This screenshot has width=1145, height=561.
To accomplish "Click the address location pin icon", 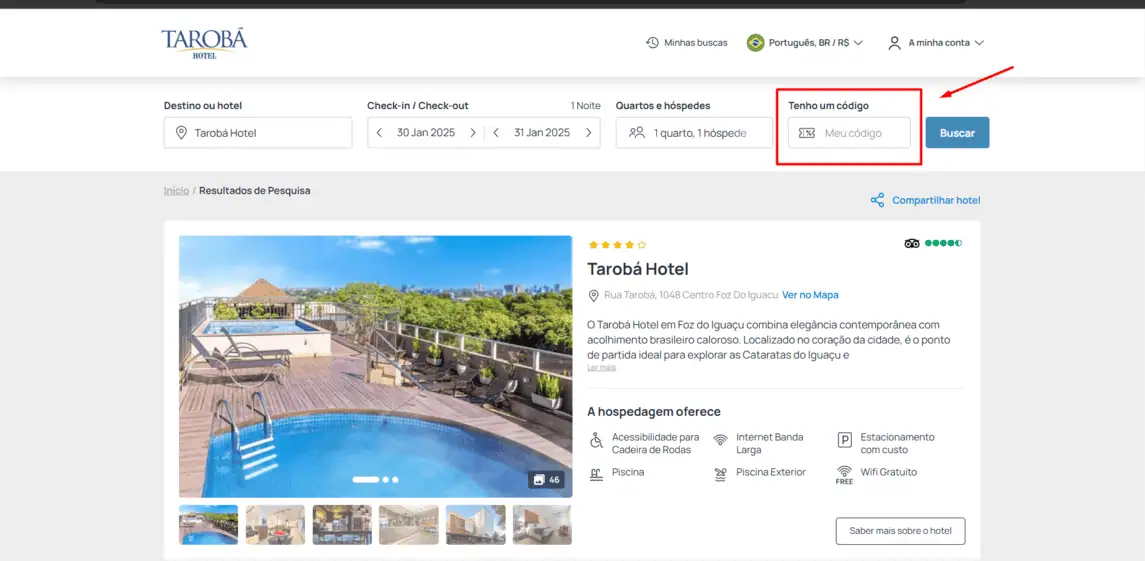I will [x=594, y=295].
